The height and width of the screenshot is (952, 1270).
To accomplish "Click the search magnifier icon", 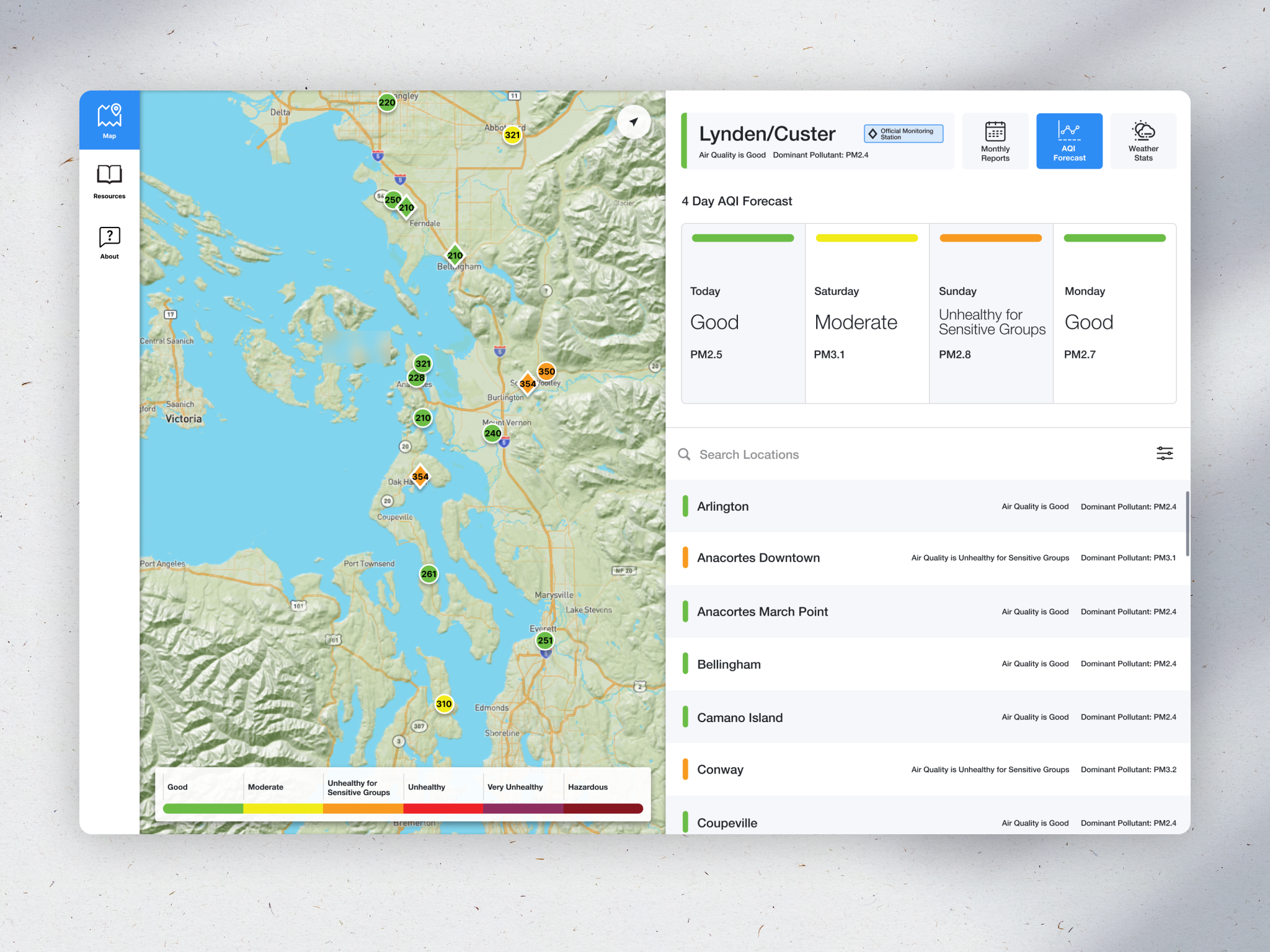I will coord(684,454).
